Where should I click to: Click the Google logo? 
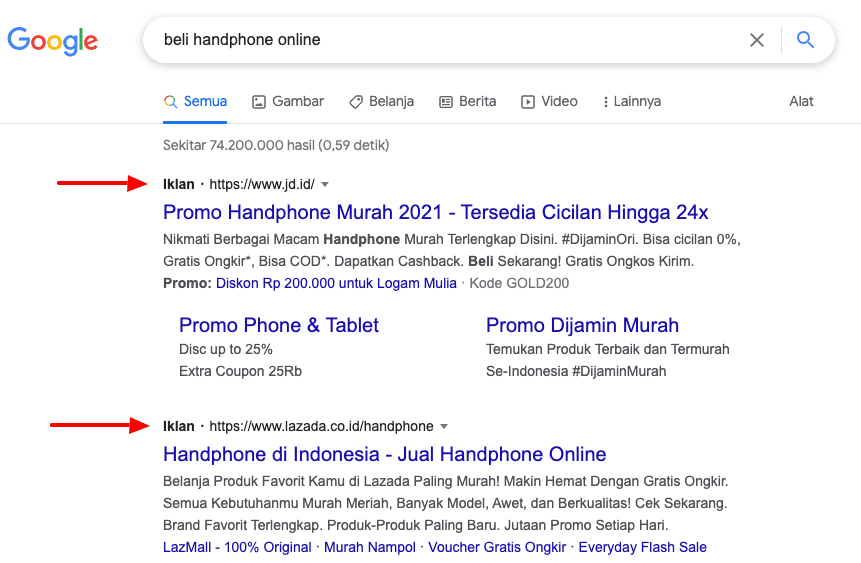52,40
